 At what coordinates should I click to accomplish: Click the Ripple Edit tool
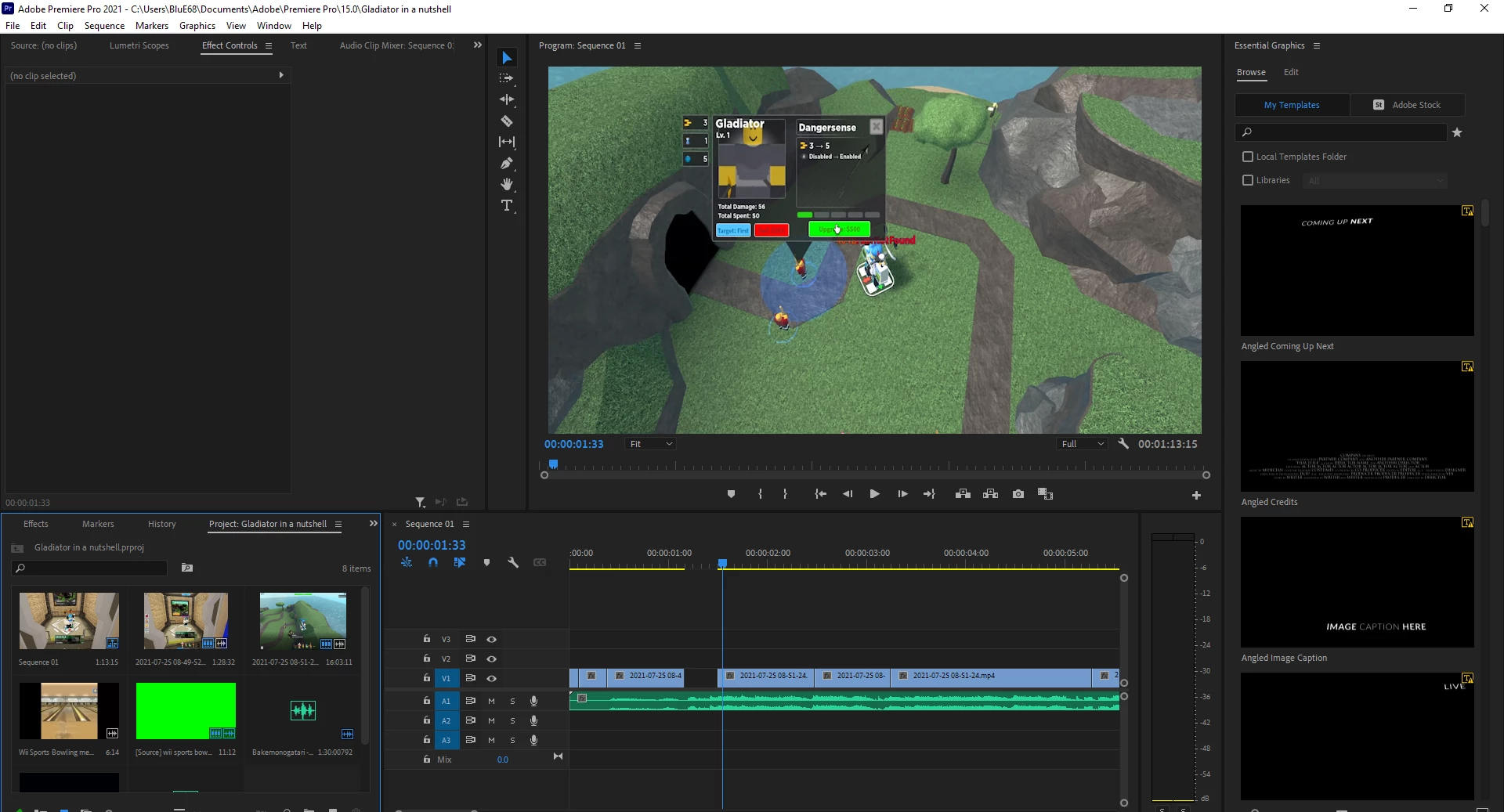tap(507, 99)
